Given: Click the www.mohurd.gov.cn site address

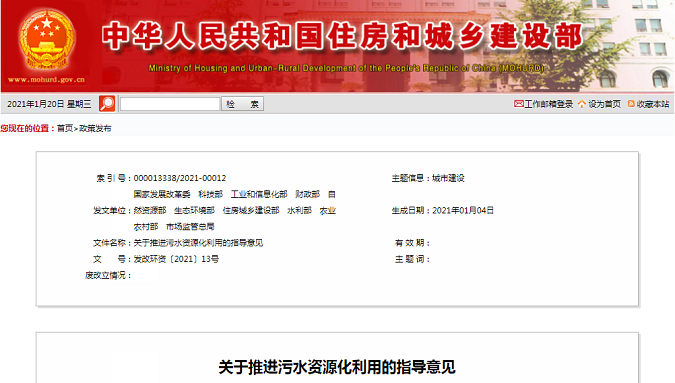Looking at the screenshot, I should [46, 80].
